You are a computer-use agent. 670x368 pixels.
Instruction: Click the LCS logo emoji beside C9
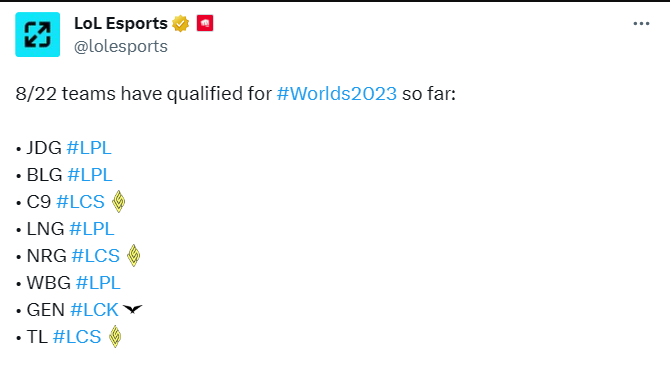pos(119,202)
